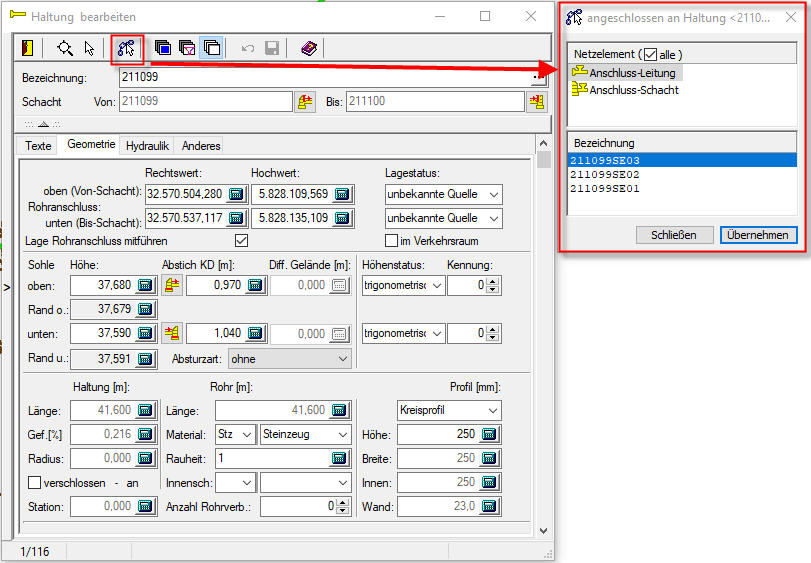Switch to the Hydraulik tab
811x563 pixels.
pos(147,146)
